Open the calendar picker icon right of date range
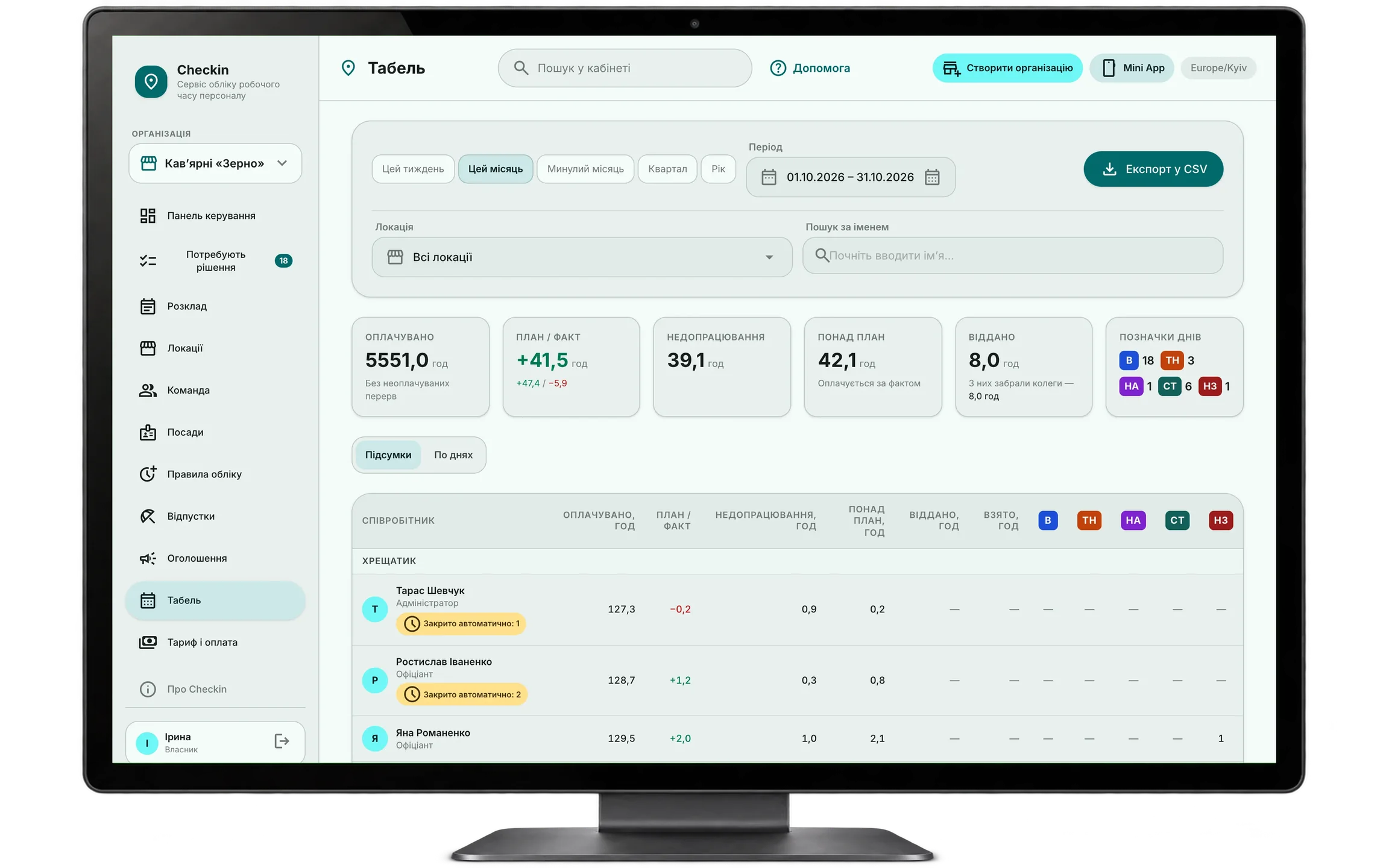1389x868 pixels. click(x=932, y=177)
